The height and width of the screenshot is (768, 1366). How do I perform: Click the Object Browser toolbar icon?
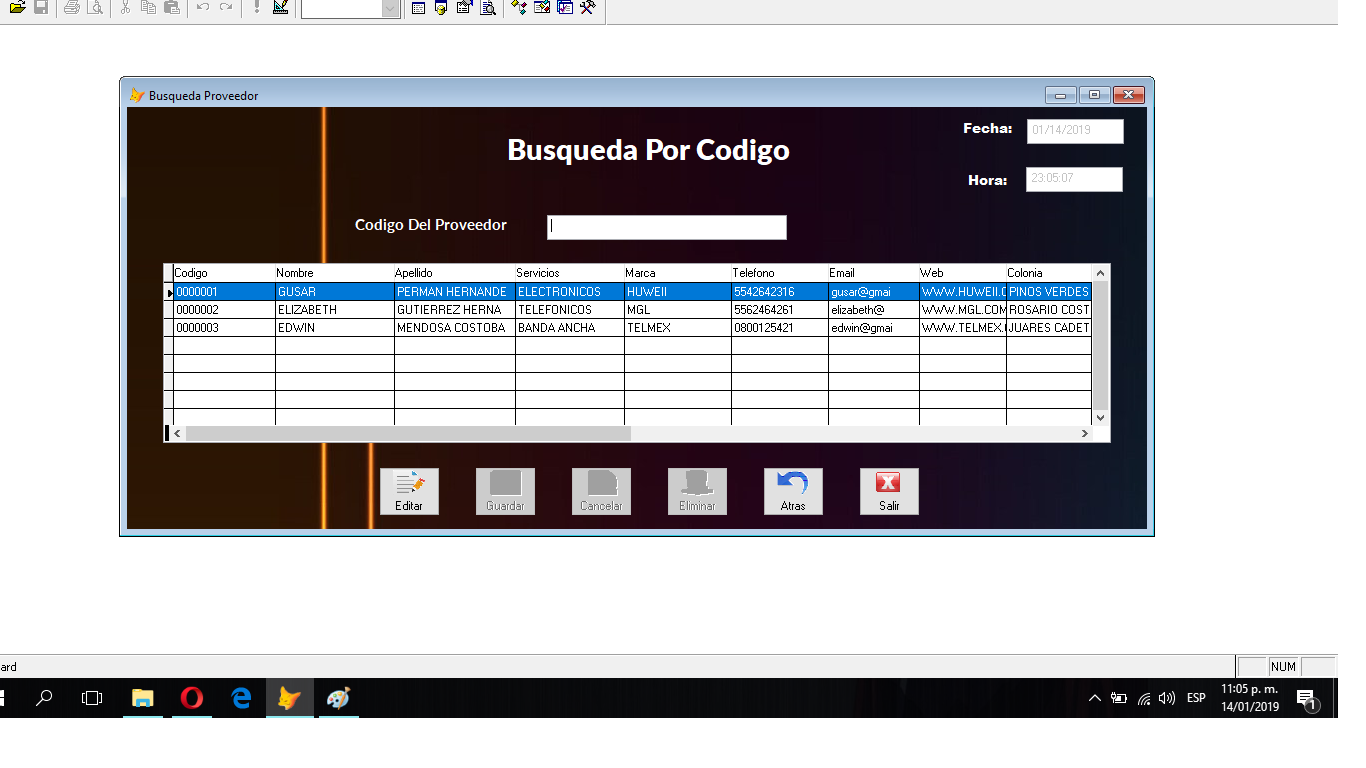(x=542, y=7)
